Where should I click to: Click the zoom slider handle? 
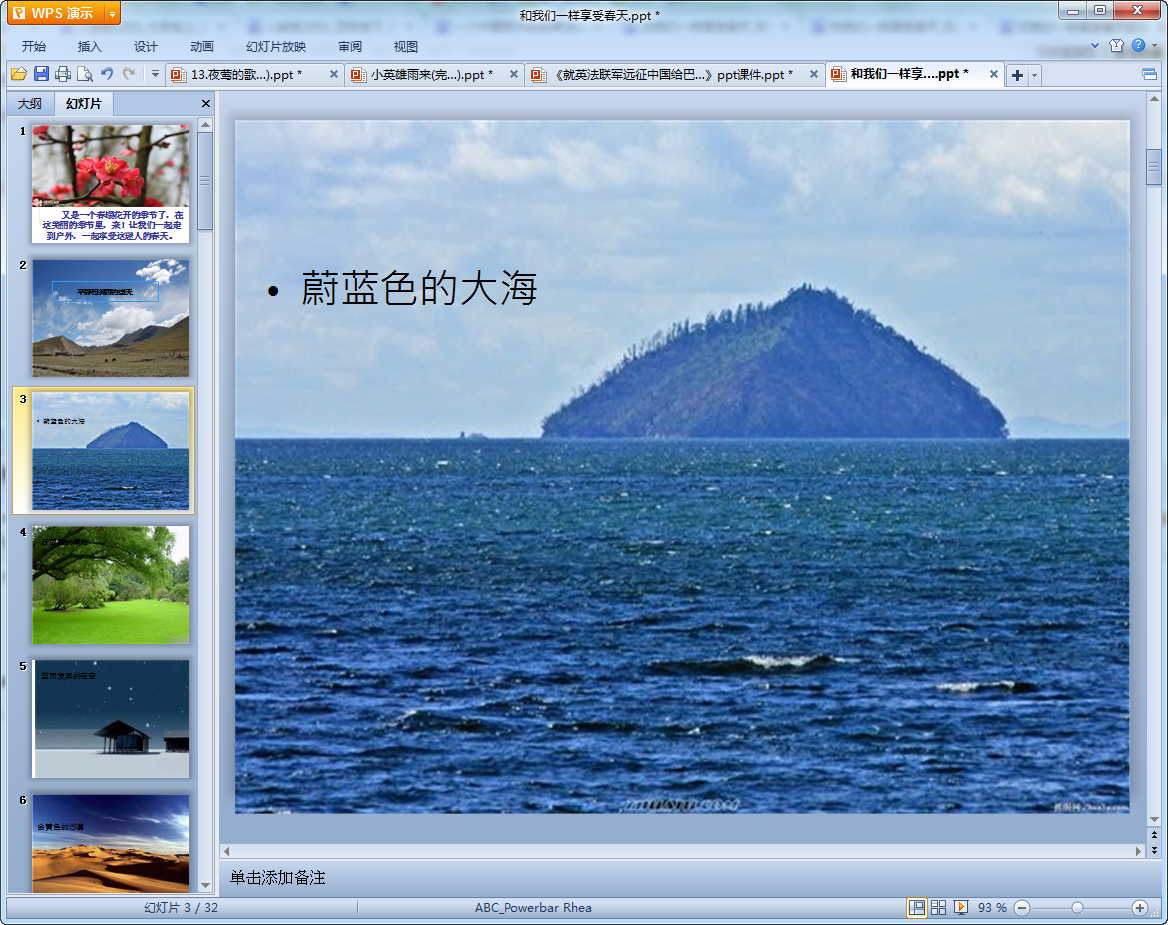pyautogui.click(x=1077, y=907)
